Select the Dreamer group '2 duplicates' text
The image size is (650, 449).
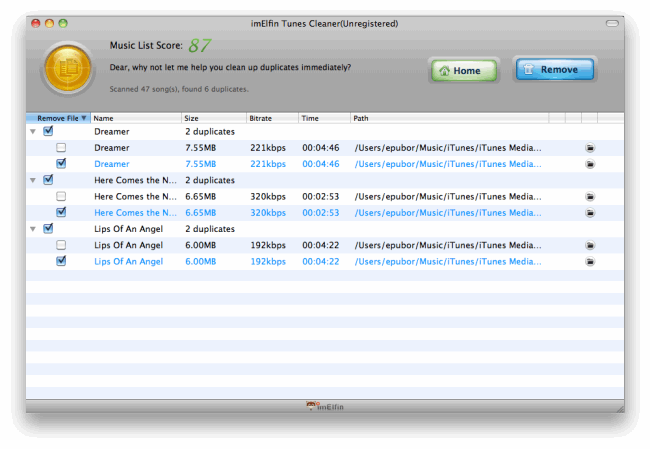[x=210, y=131]
